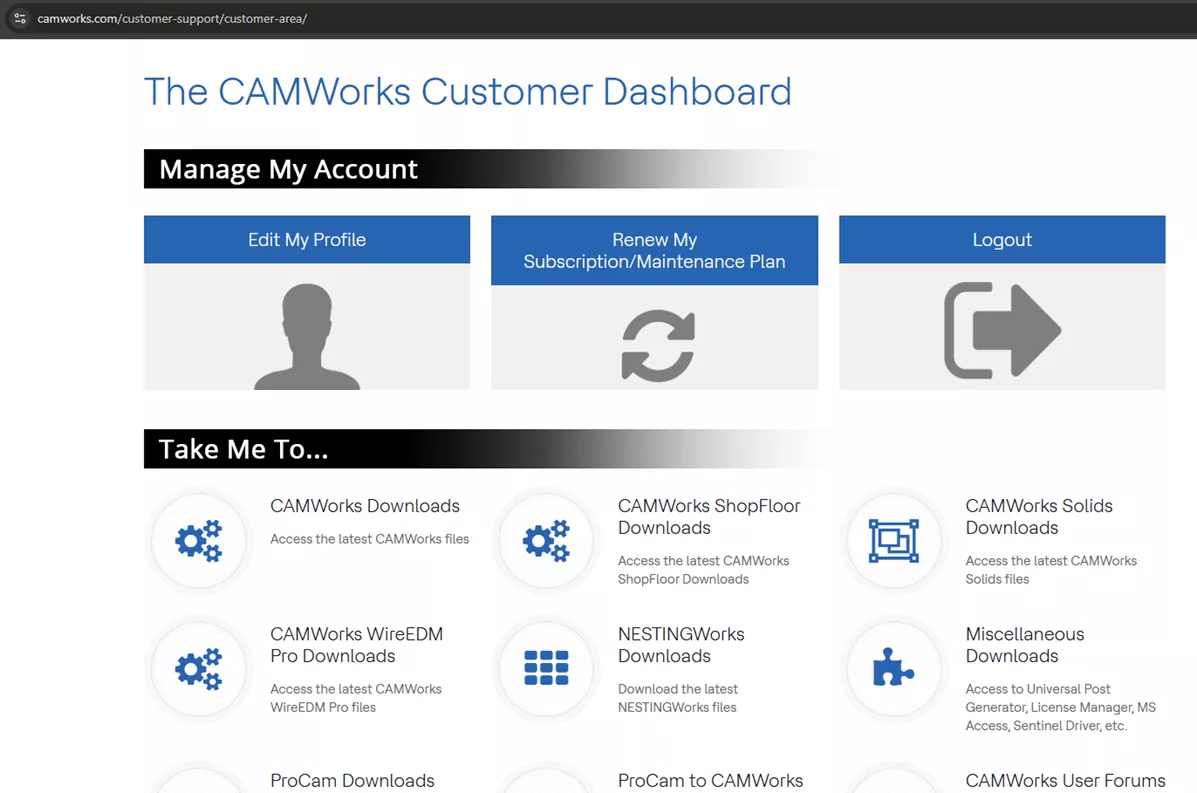Open Miscellaneous Downloads link
1197x793 pixels.
pos(1024,645)
